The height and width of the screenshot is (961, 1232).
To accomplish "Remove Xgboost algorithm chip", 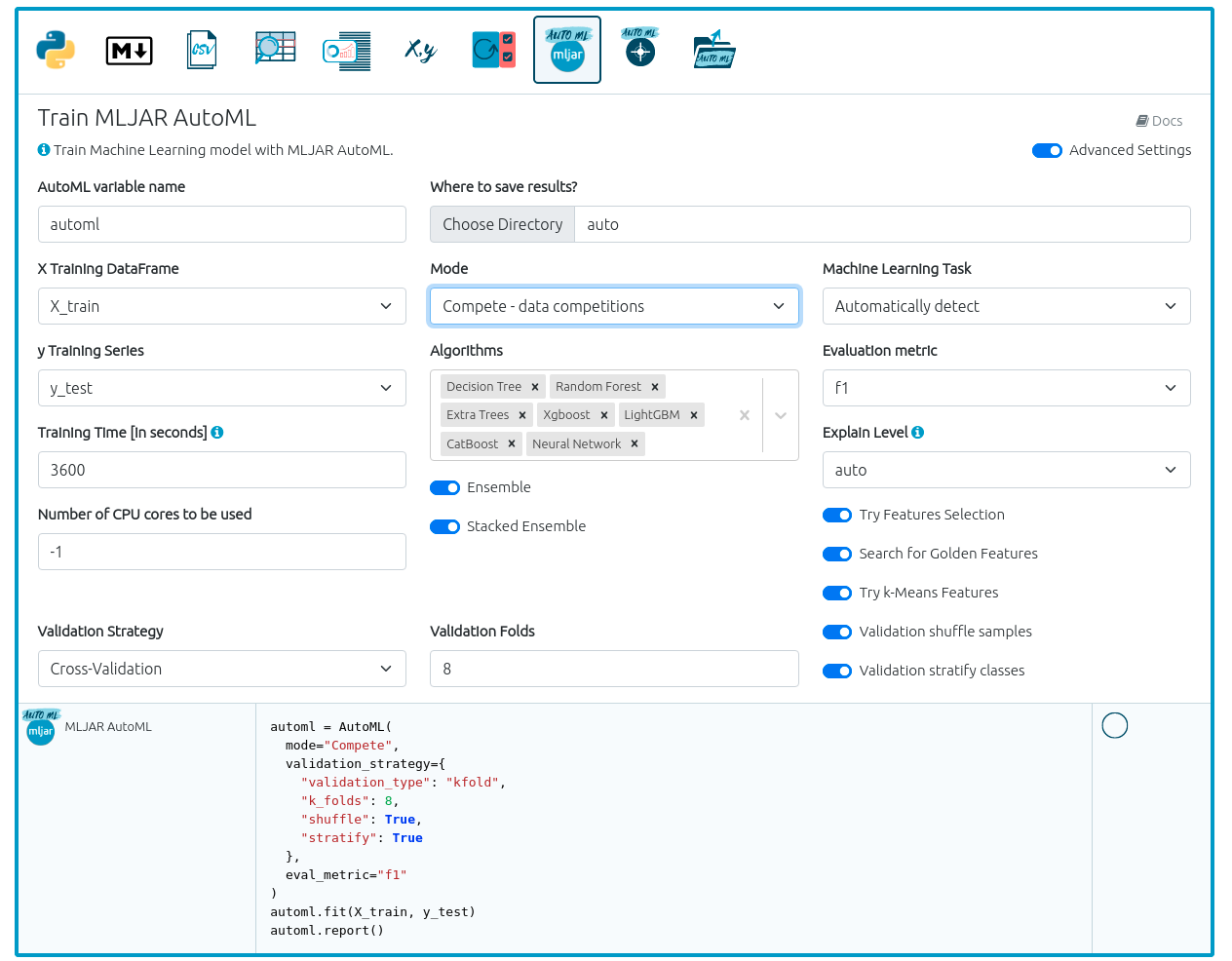I will 604,415.
